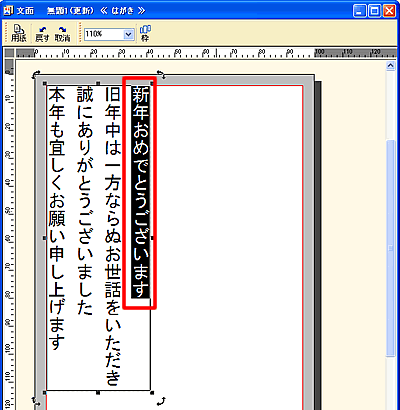Click the top-middle resize handle of text frame
The width and height of the screenshot is (400, 410).
point(98,82)
